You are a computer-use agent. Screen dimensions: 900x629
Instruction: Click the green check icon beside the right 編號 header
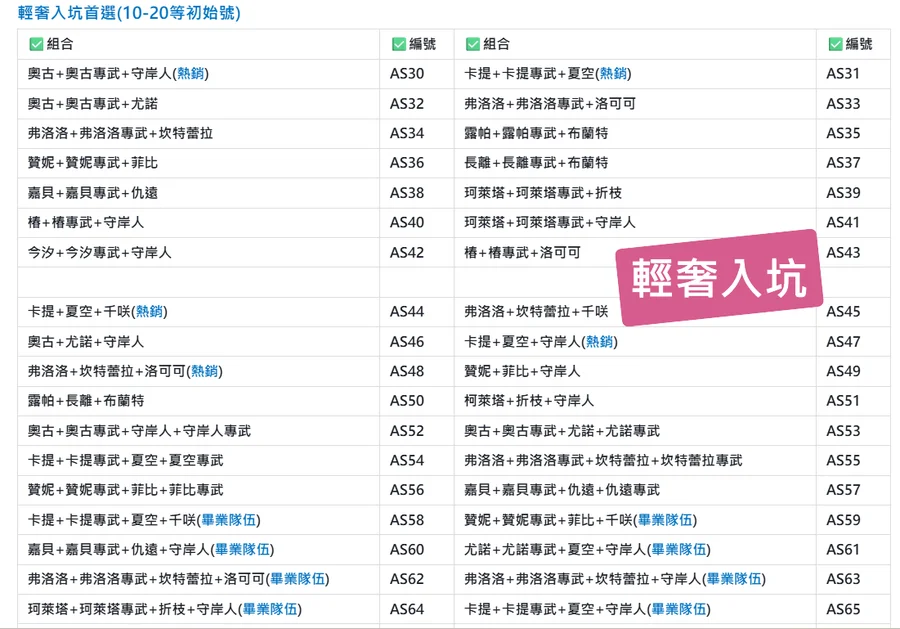coord(835,44)
